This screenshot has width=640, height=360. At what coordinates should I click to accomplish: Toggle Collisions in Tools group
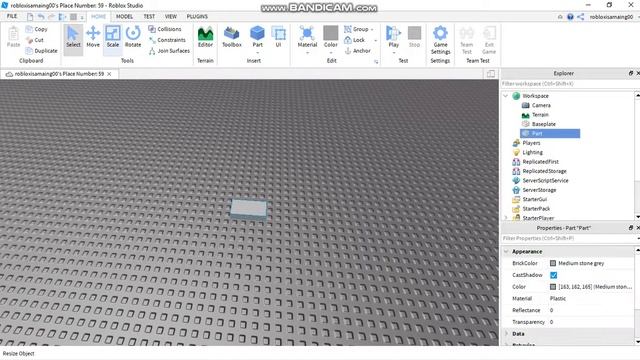click(x=164, y=29)
